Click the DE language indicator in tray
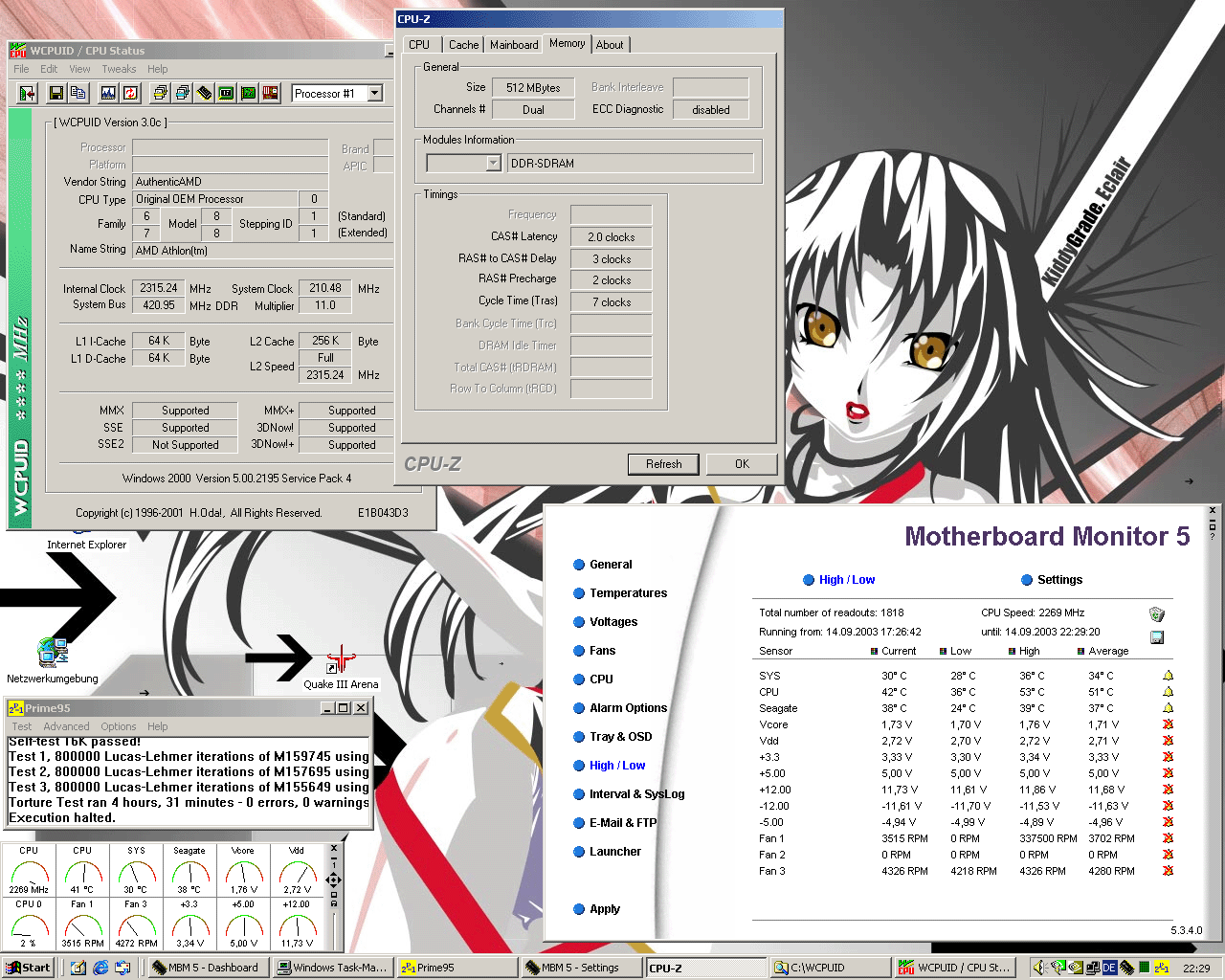 coord(1109,968)
